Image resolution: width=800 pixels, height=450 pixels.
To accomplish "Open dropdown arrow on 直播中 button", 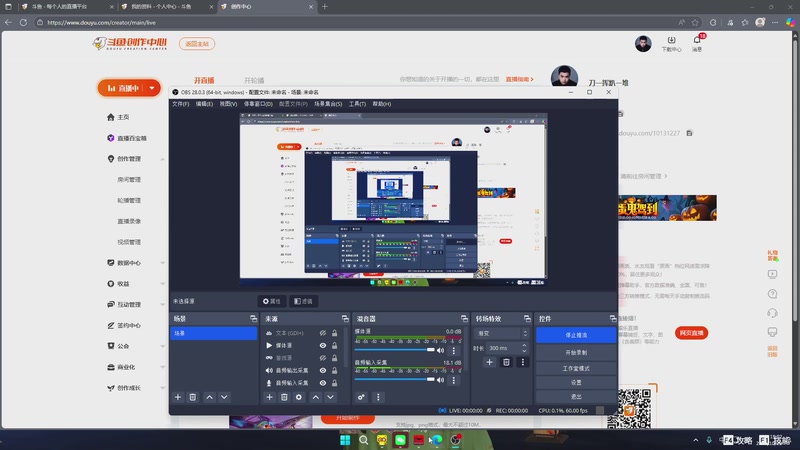I will (x=152, y=88).
